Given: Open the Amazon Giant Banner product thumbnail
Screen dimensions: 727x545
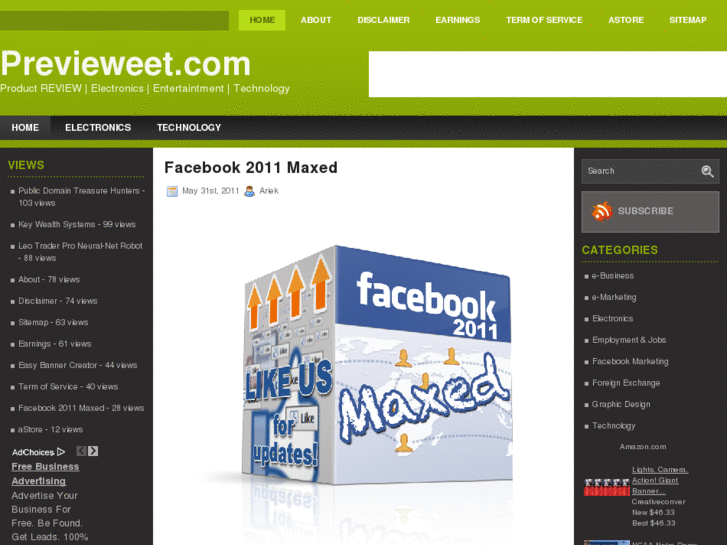Looking at the screenshot, I should pos(606,487).
